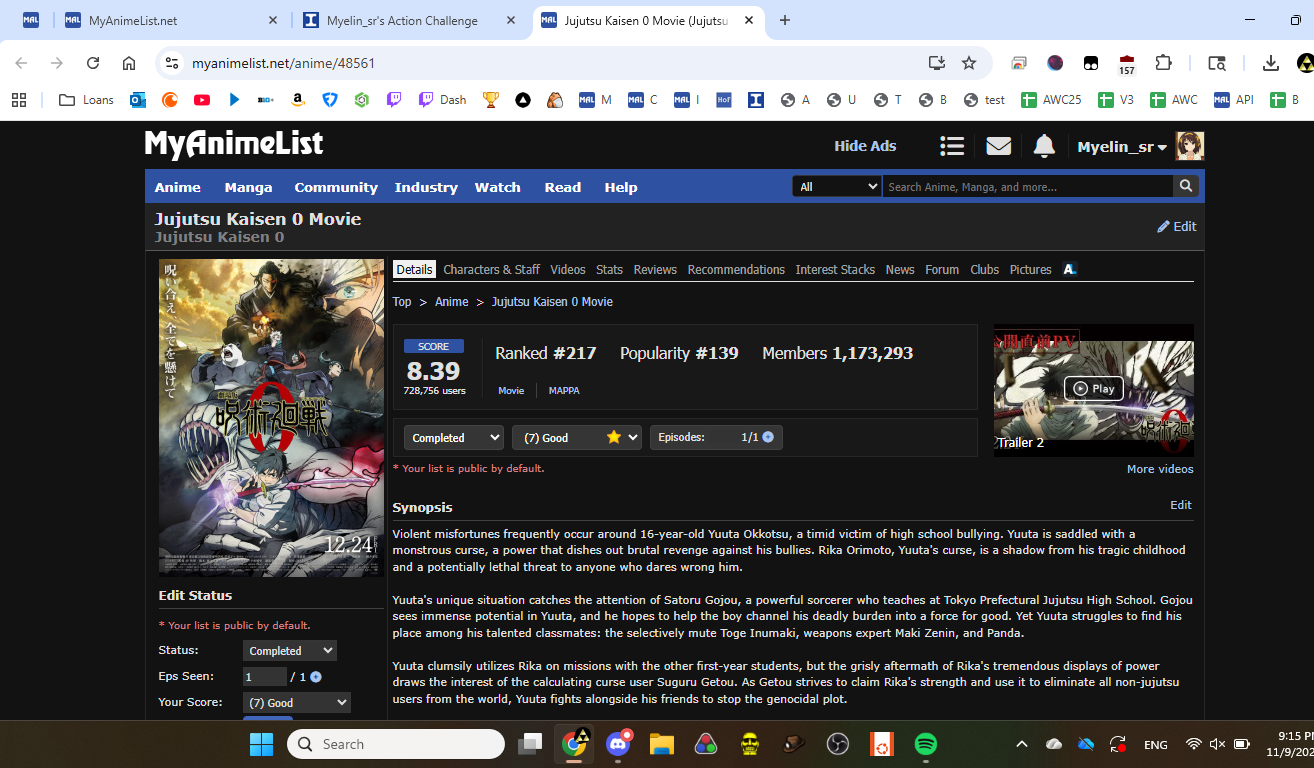Open the Read menu

point(563,187)
